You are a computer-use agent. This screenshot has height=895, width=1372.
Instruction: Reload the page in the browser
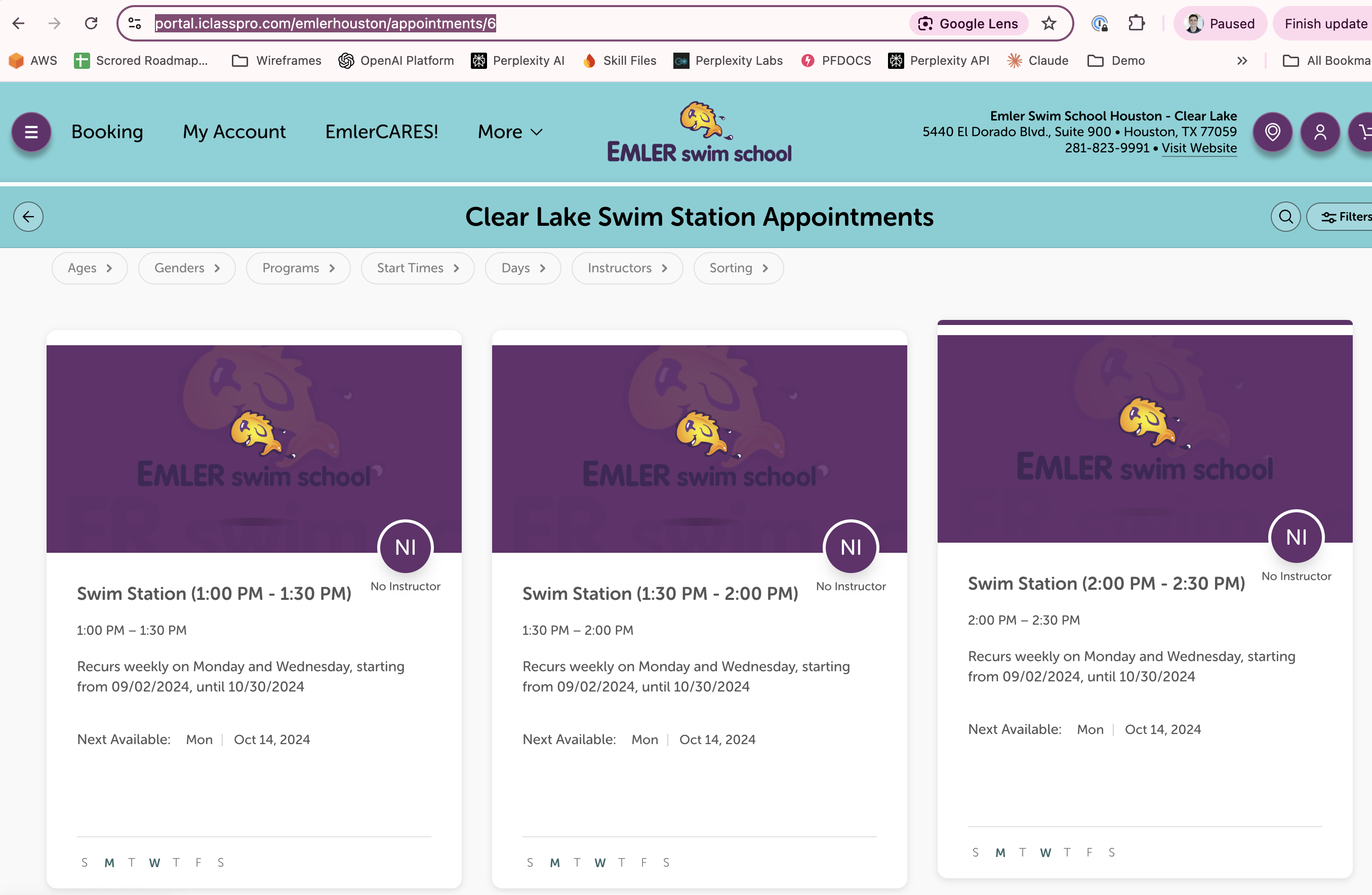91,24
